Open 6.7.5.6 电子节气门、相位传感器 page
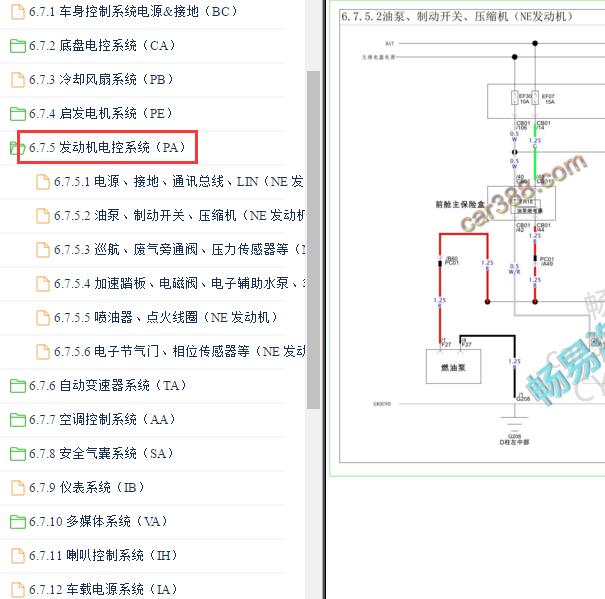 tap(179, 351)
